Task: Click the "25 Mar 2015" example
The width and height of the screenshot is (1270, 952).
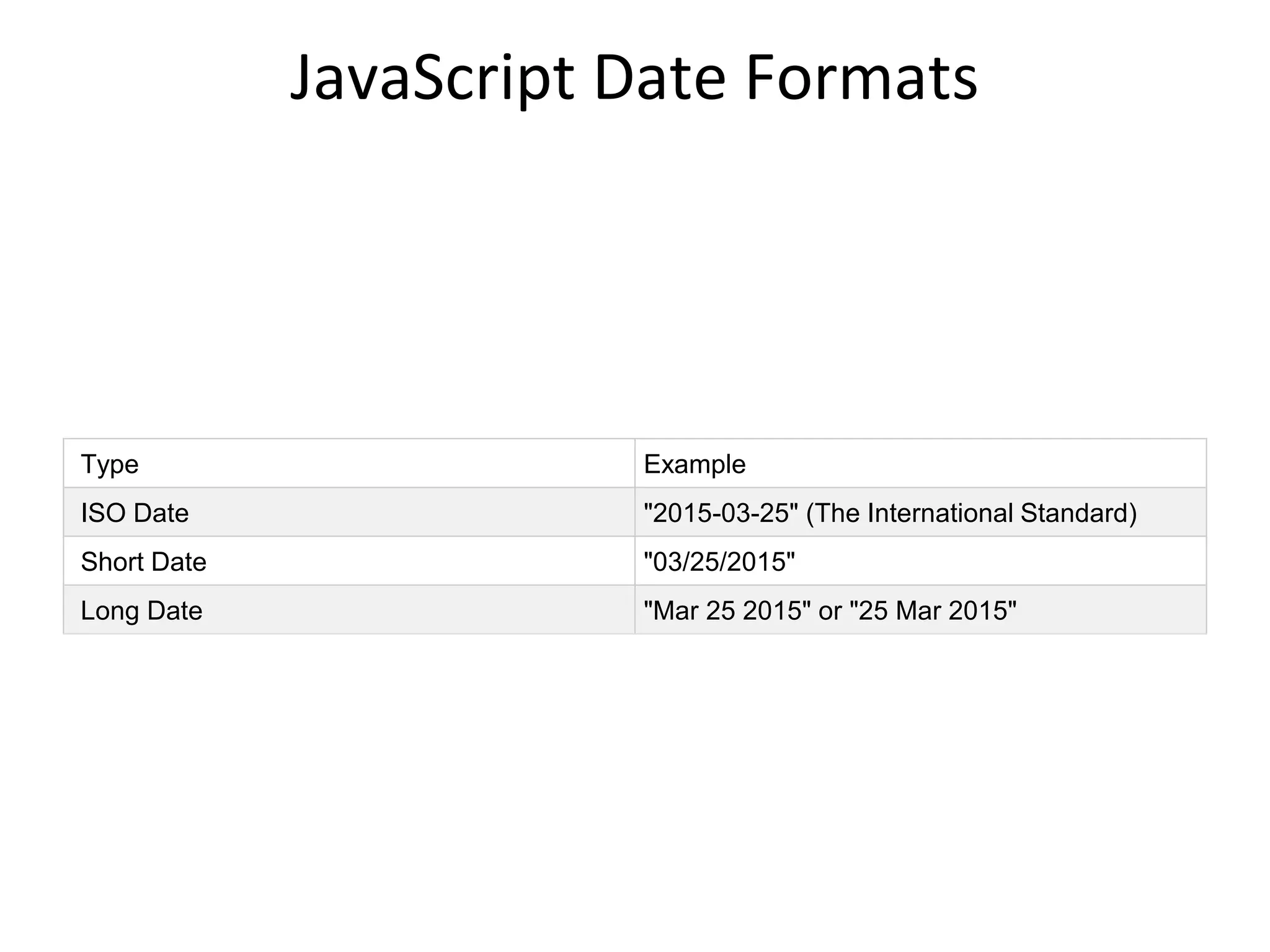Action: tap(933, 611)
